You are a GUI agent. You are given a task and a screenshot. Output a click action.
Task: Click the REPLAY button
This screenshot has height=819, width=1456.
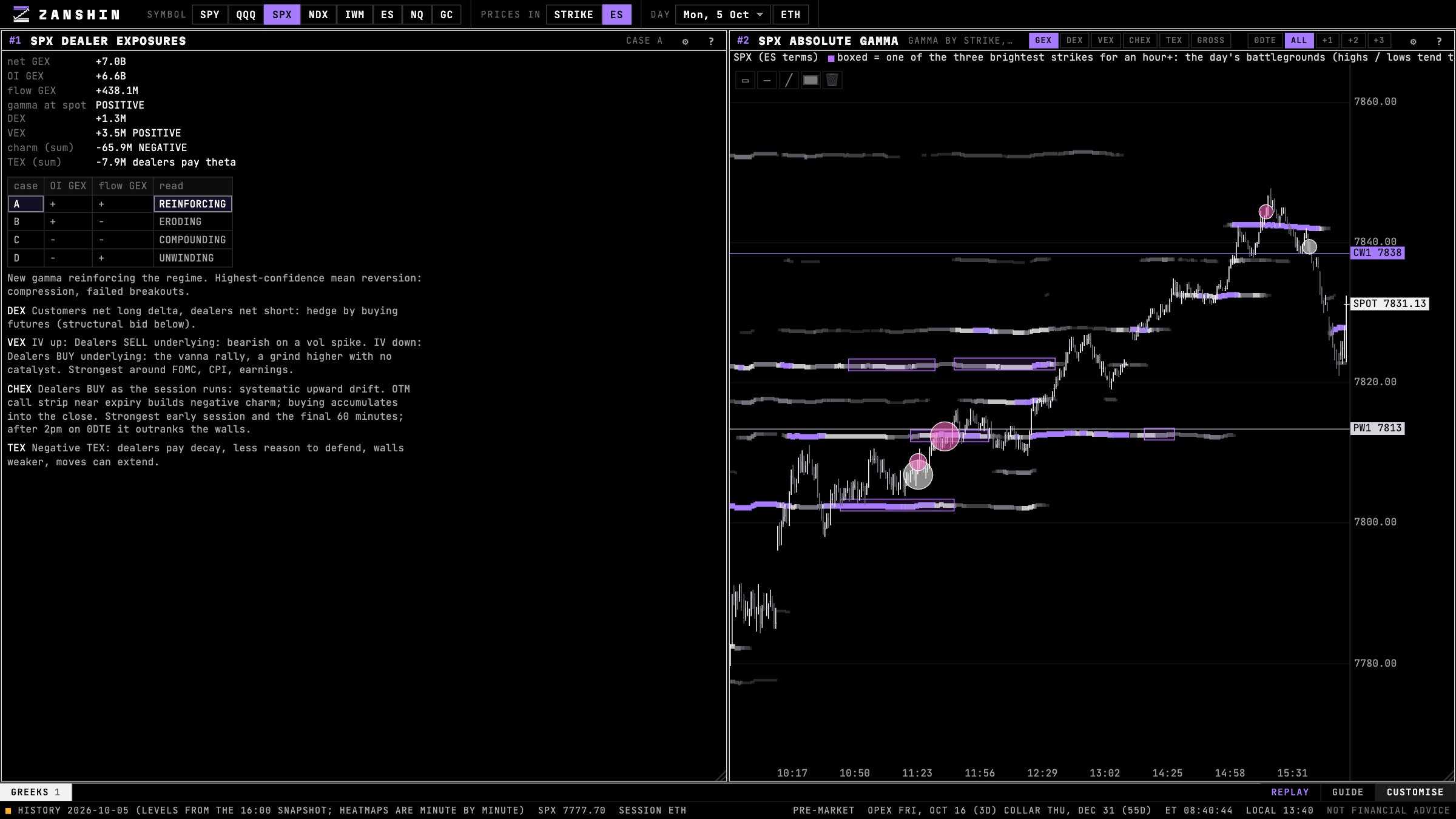coord(1290,792)
